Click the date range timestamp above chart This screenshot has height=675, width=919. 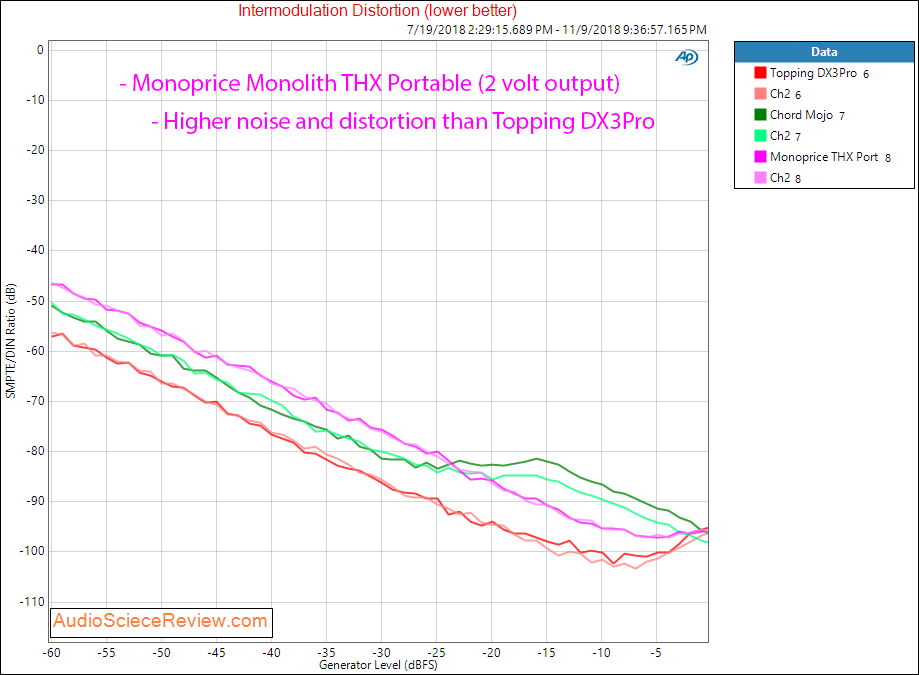pyautogui.click(x=557, y=29)
